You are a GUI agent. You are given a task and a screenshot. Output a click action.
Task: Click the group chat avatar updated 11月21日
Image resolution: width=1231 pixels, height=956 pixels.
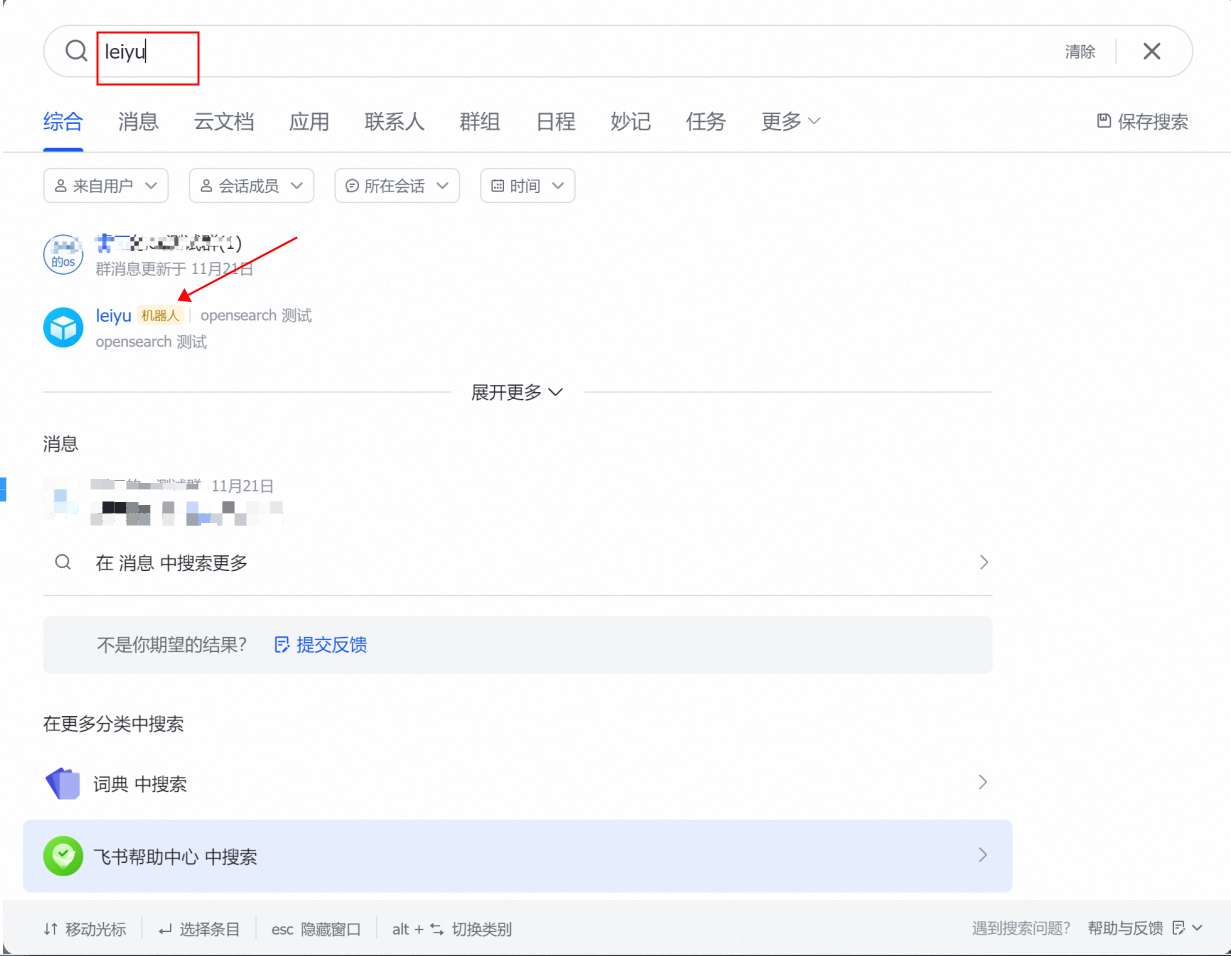63,254
